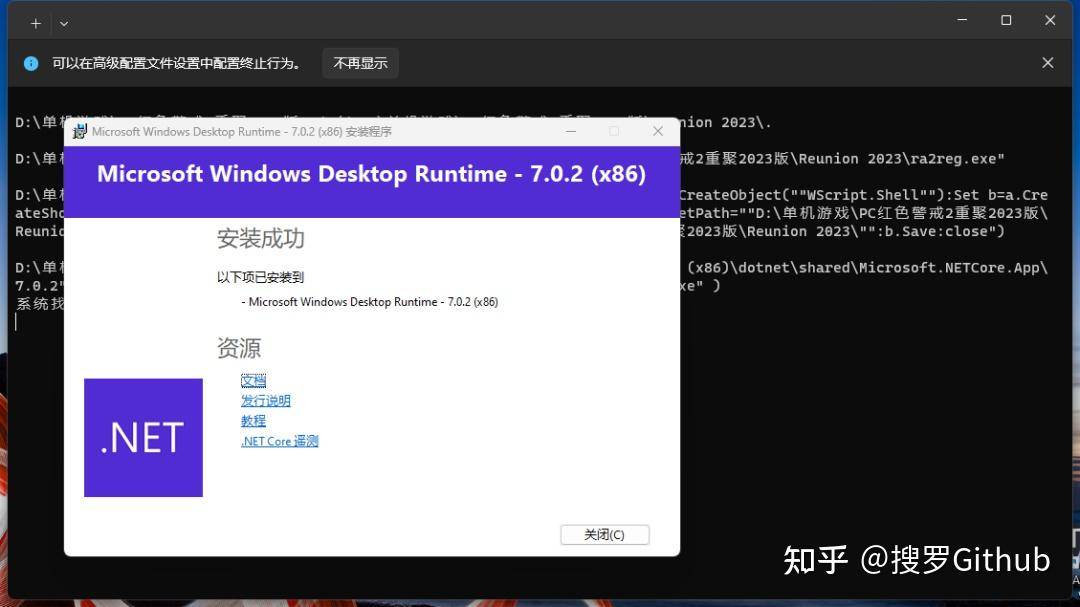Open a new terminal tab with plus icon

point(36,23)
